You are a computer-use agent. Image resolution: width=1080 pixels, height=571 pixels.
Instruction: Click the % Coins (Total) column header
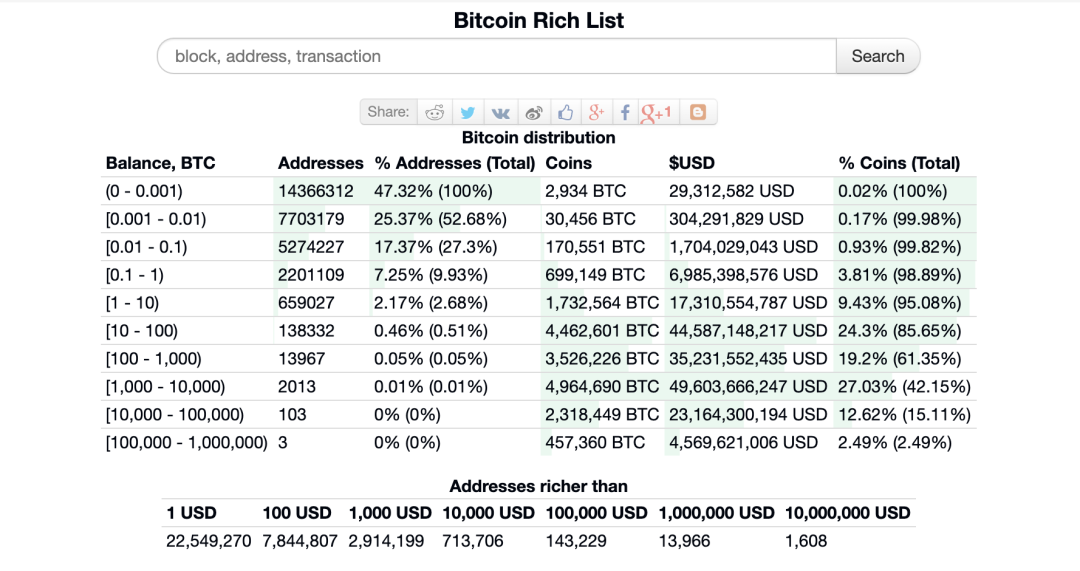pyautogui.click(x=899, y=163)
